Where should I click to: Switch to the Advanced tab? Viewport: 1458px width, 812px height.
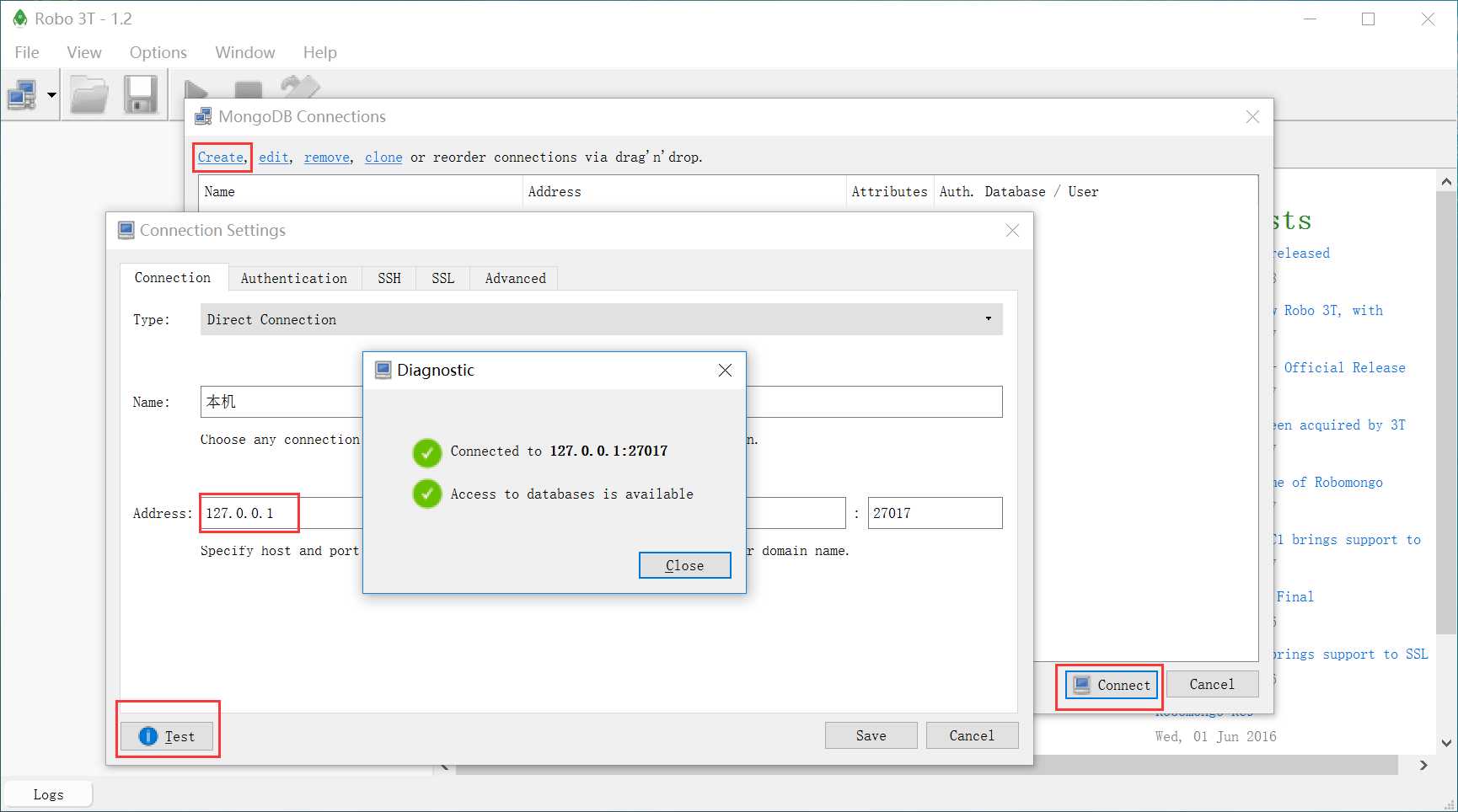pos(516,278)
